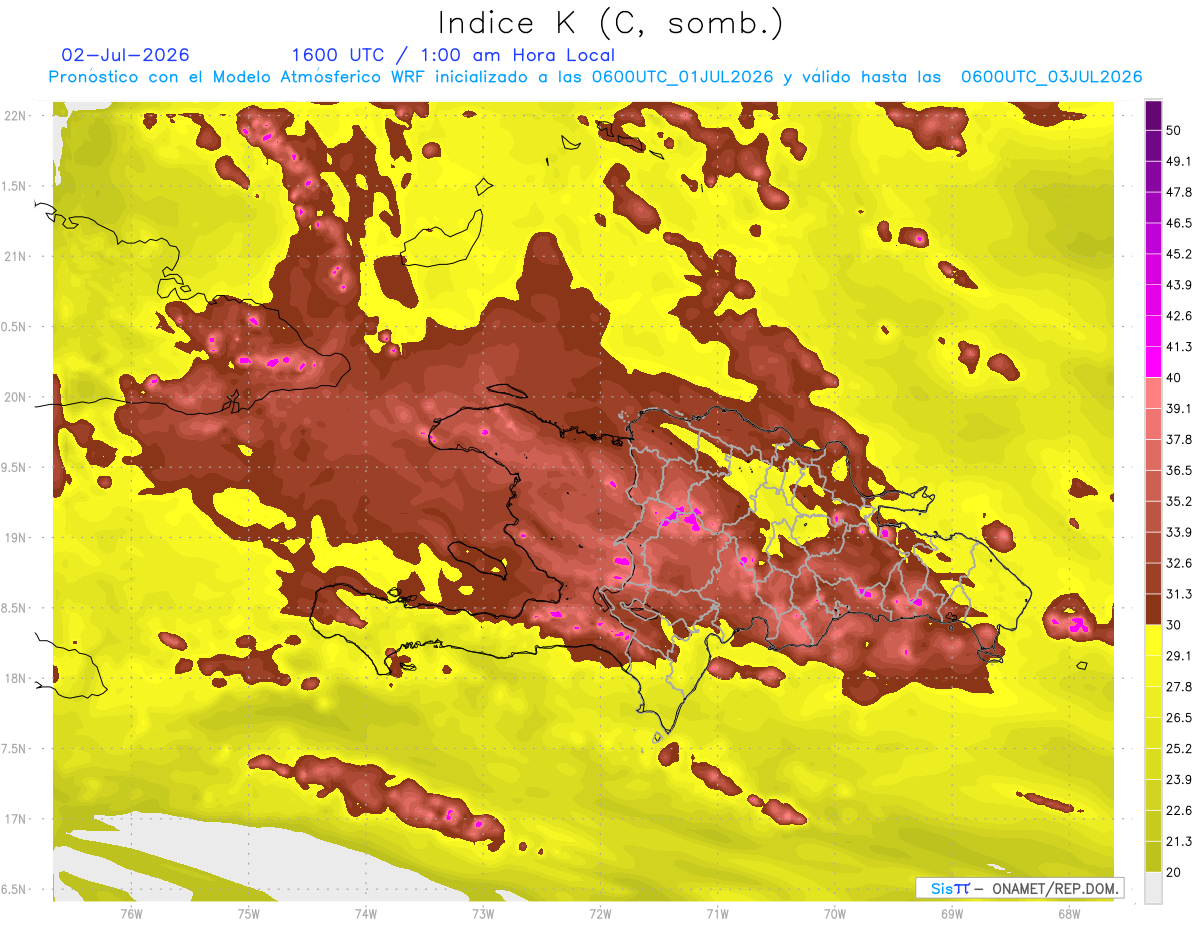Click the '37.8' value on the color scale
Image resolution: width=1200 pixels, height=927 pixels.
pos(1179,439)
